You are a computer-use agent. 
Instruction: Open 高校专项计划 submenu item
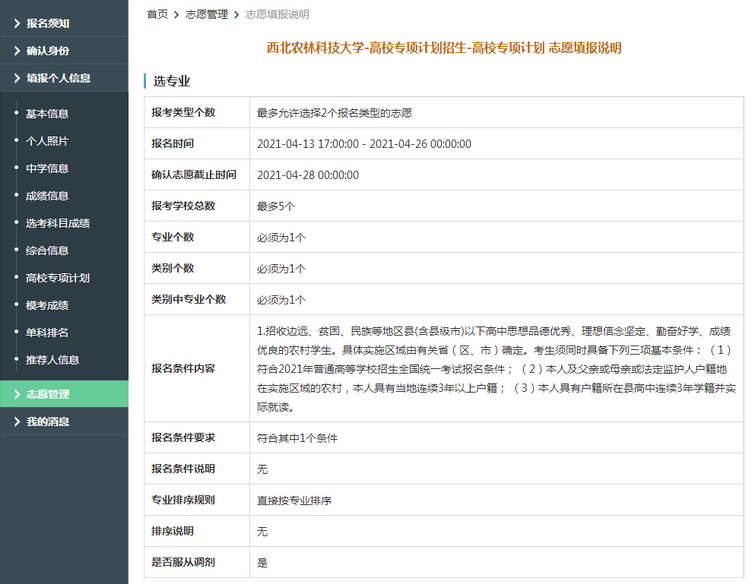(58, 278)
